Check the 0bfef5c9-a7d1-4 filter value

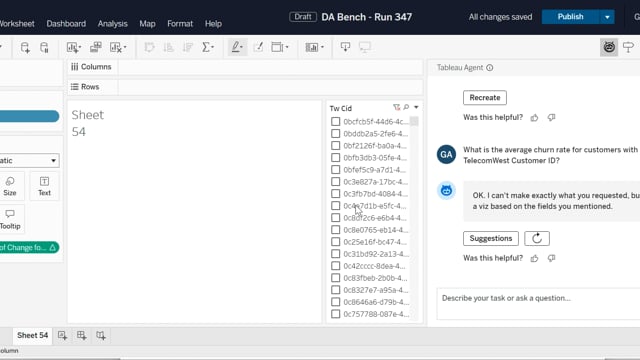[336, 170]
